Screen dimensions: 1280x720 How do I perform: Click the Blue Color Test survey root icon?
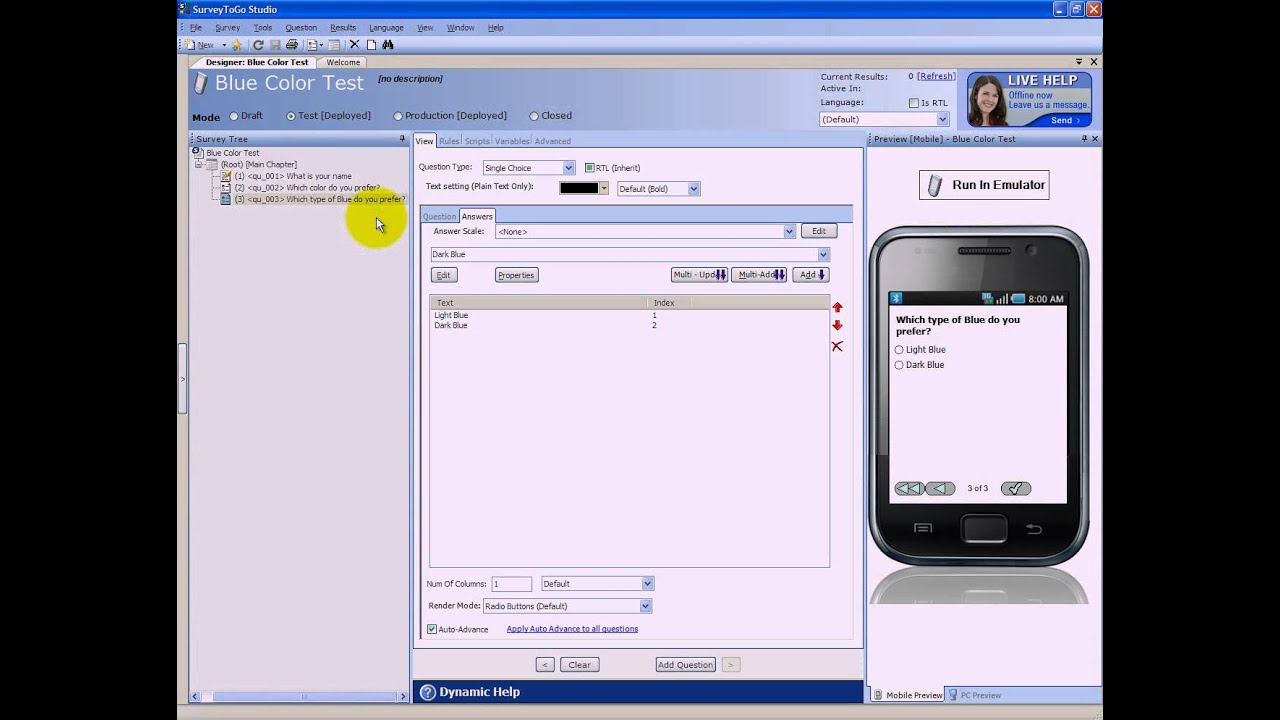pos(198,153)
